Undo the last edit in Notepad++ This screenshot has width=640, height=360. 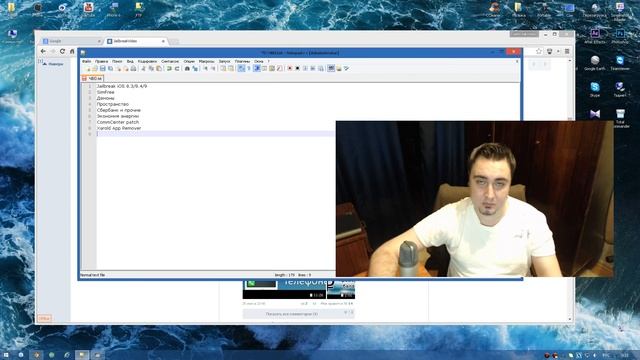[x=169, y=69]
